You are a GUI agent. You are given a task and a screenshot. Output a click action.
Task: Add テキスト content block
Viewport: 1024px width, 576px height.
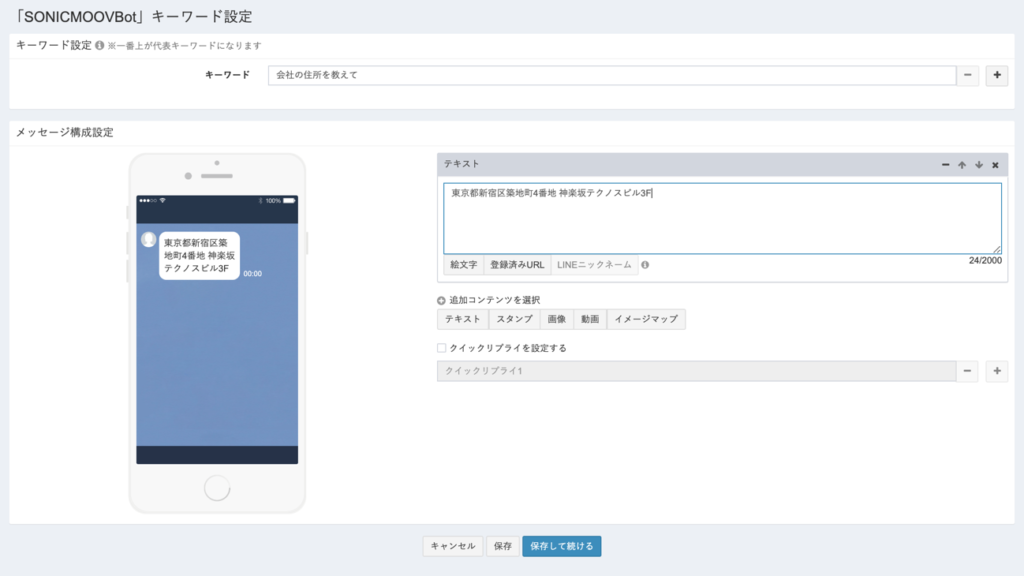pyautogui.click(x=462, y=319)
